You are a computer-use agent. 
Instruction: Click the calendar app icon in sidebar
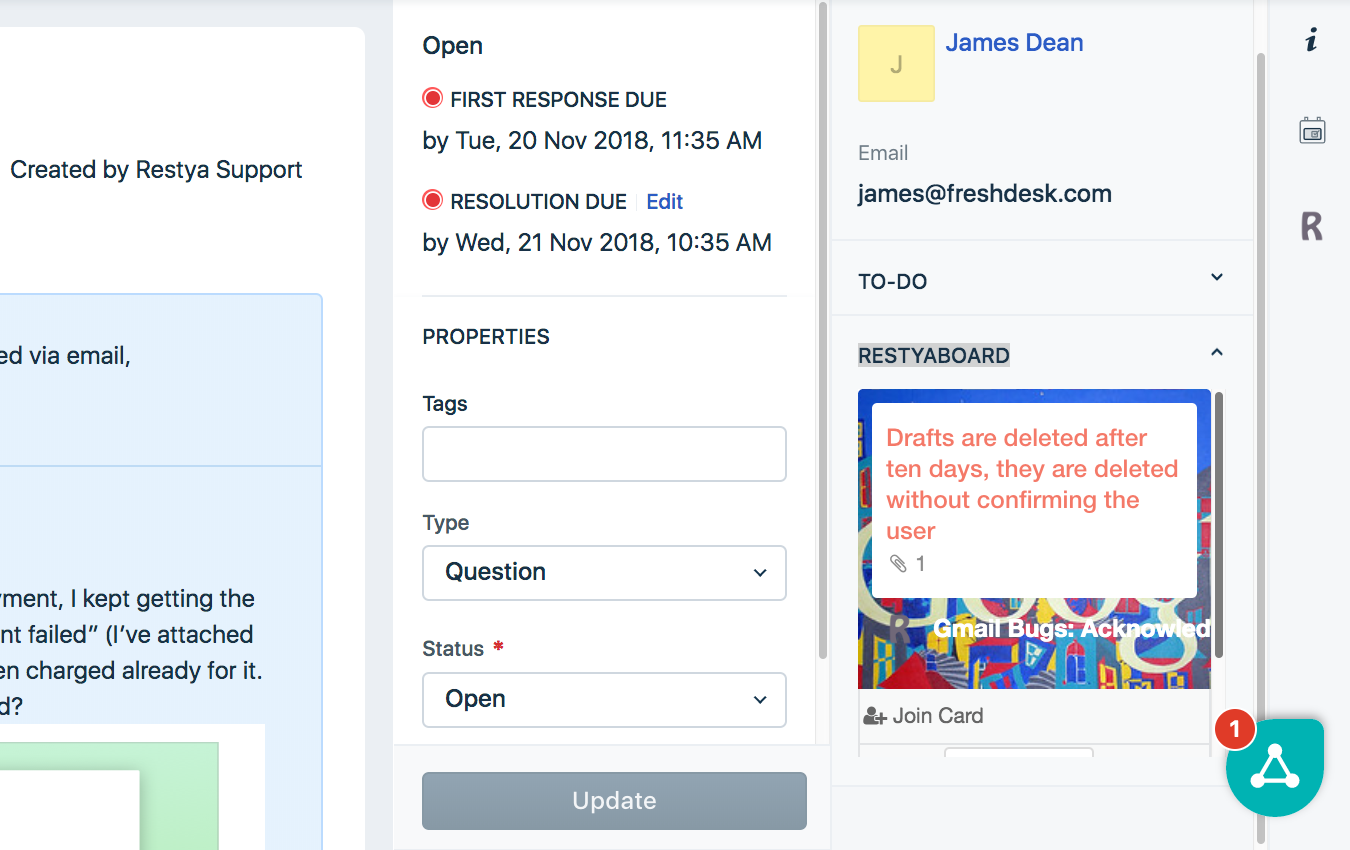tap(1312, 130)
